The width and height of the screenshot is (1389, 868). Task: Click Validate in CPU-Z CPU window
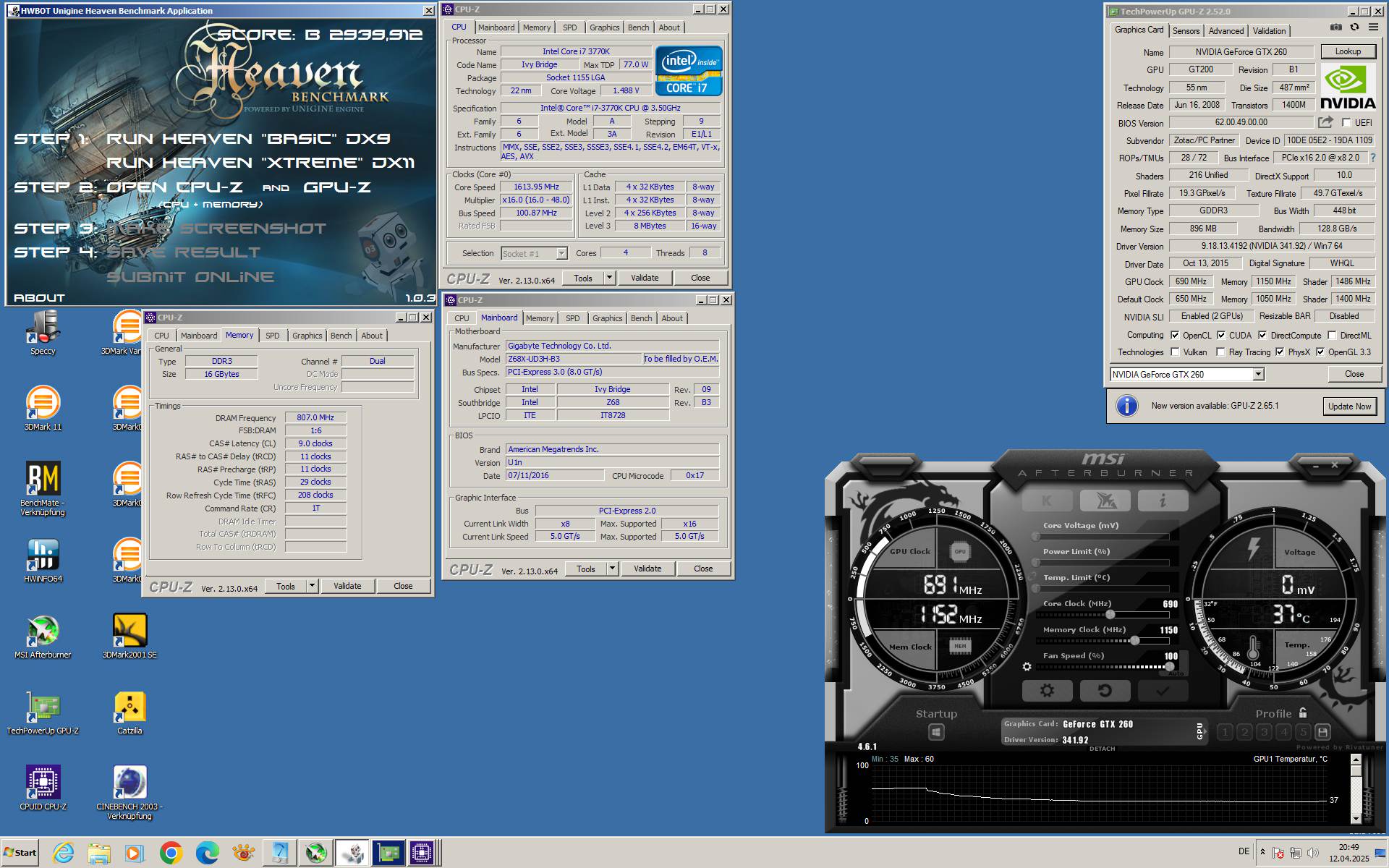[x=645, y=278]
